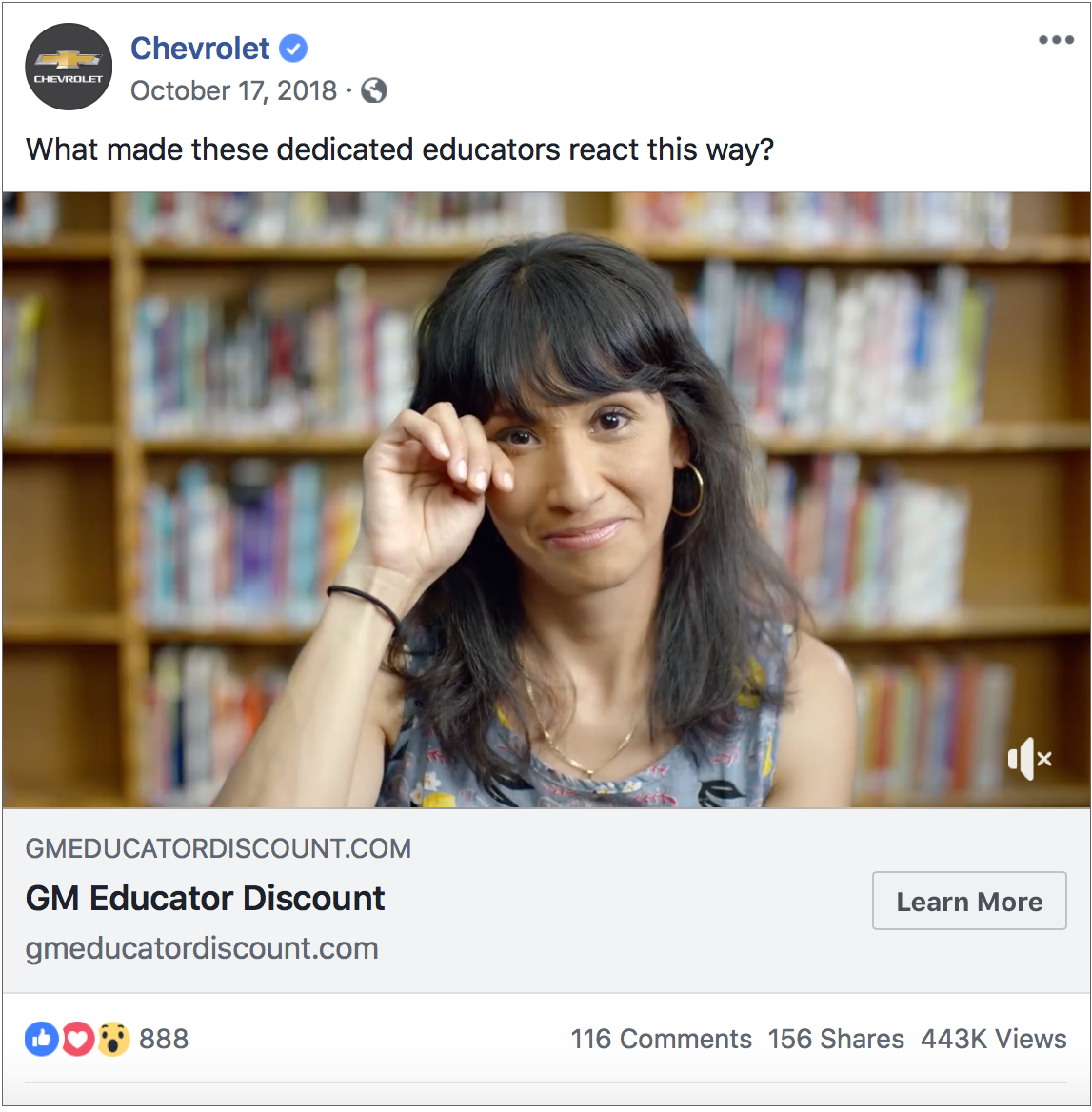This screenshot has height=1112, width=1092.
Task: View the 156 Shares list
Action: [836, 1039]
